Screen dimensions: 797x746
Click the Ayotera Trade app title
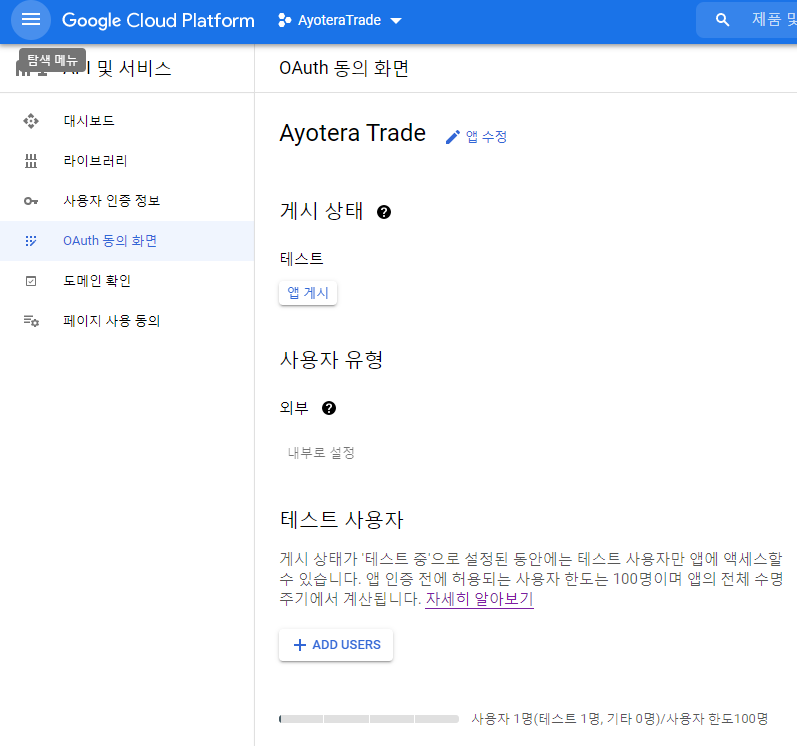(352, 133)
